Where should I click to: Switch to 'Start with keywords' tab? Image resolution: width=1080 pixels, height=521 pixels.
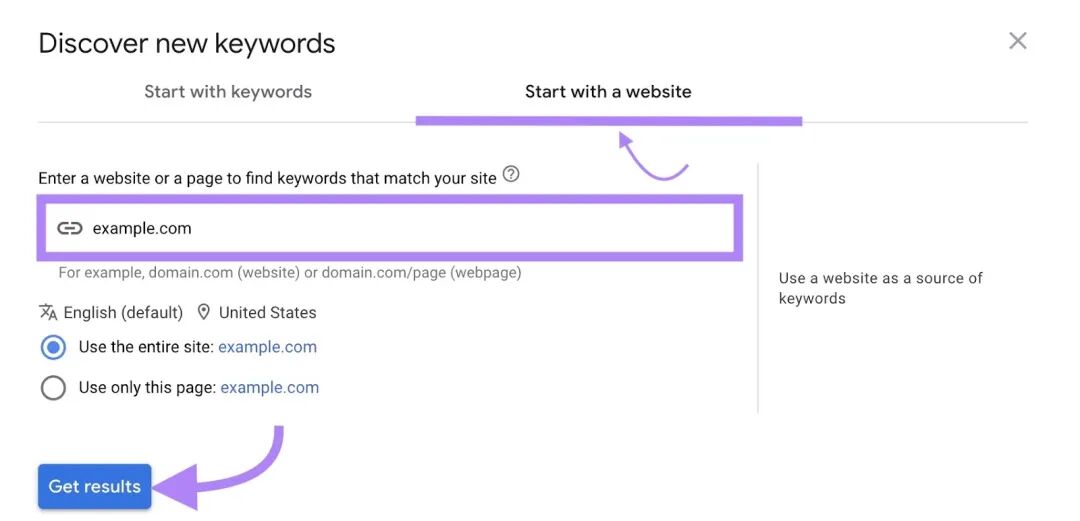tap(228, 92)
